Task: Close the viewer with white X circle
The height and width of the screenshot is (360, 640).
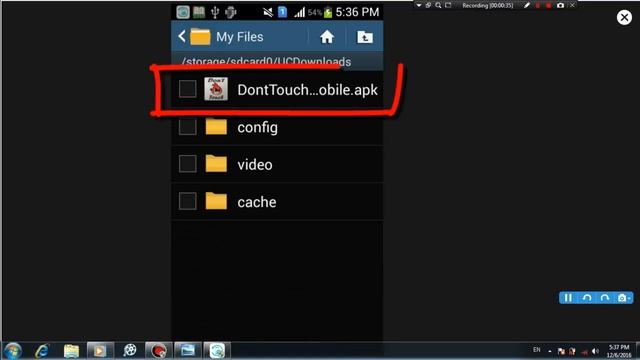Action: coord(624,17)
